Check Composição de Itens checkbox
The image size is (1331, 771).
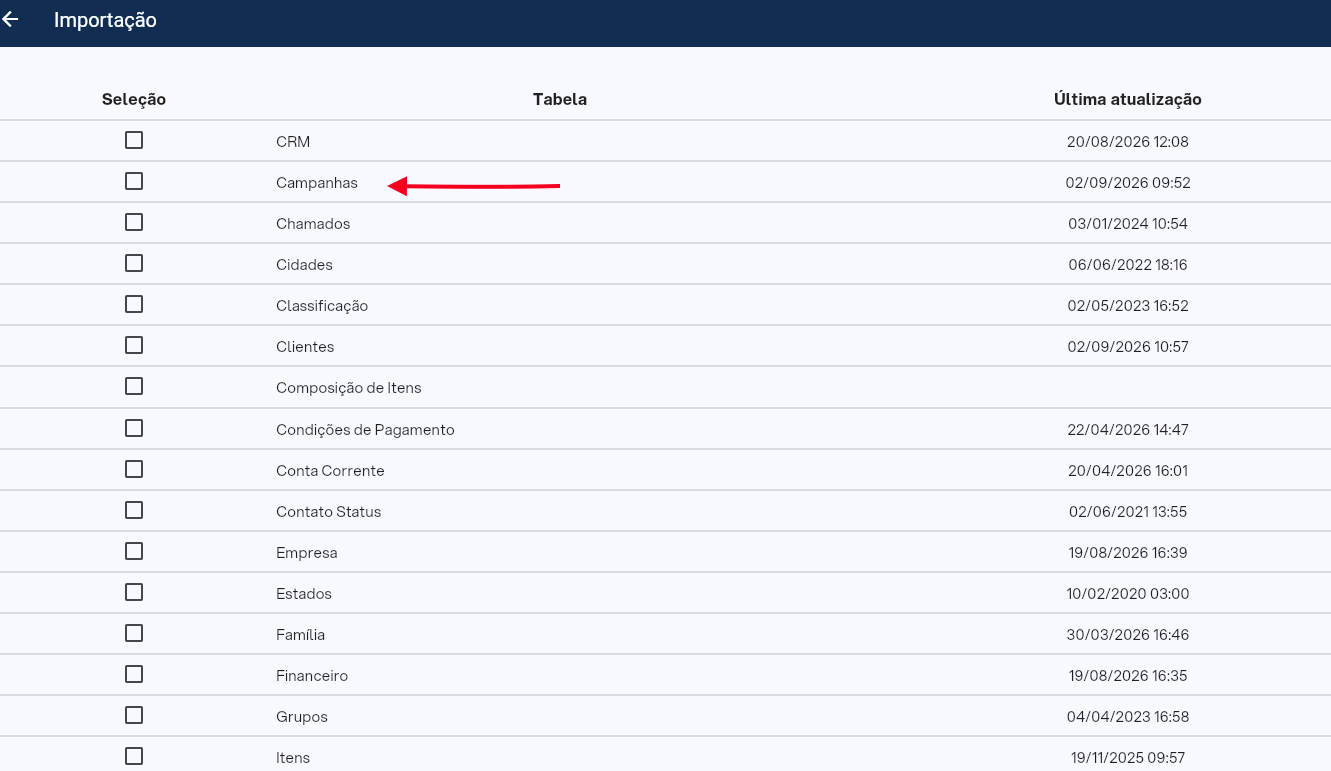(134, 386)
